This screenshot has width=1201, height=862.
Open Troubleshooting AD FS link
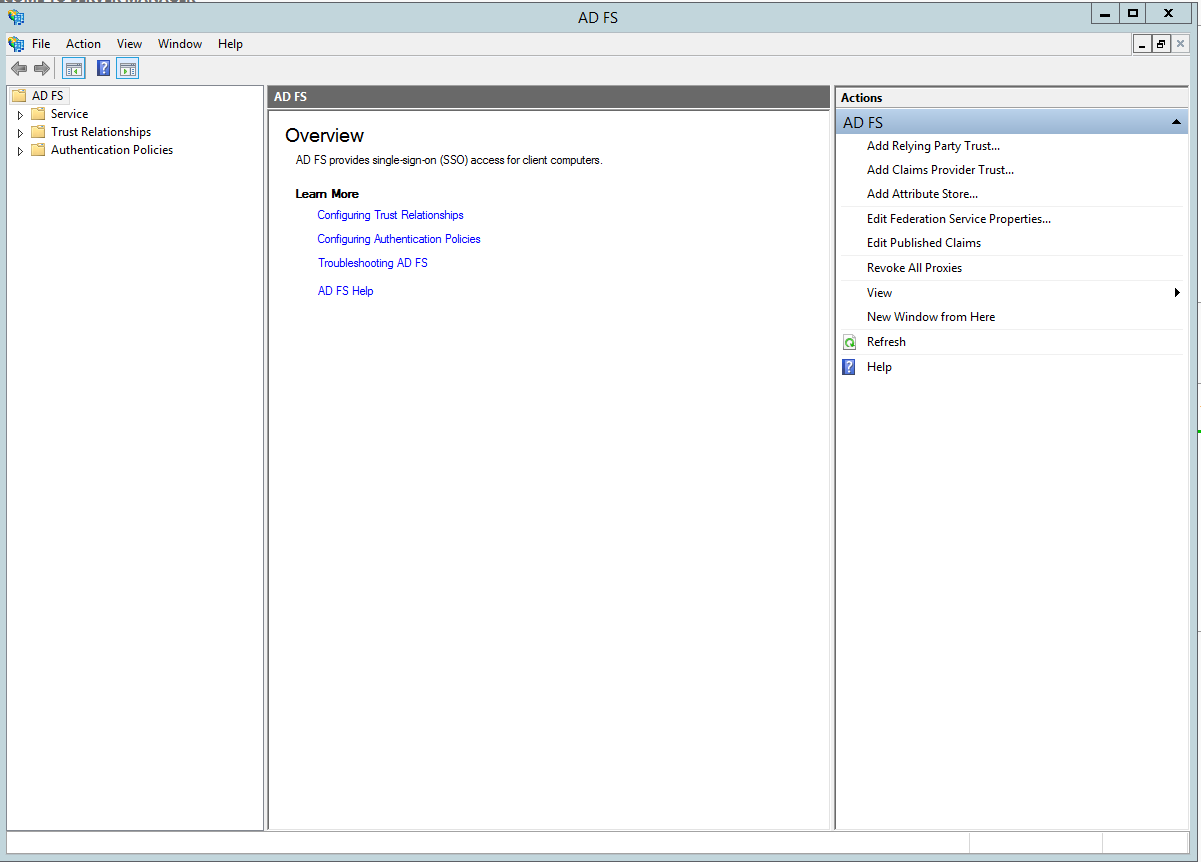(x=373, y=263)
